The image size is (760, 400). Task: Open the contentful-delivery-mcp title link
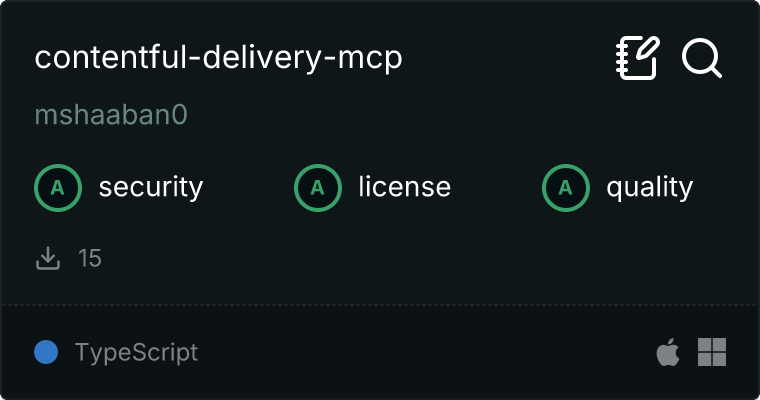click(219, 58)
